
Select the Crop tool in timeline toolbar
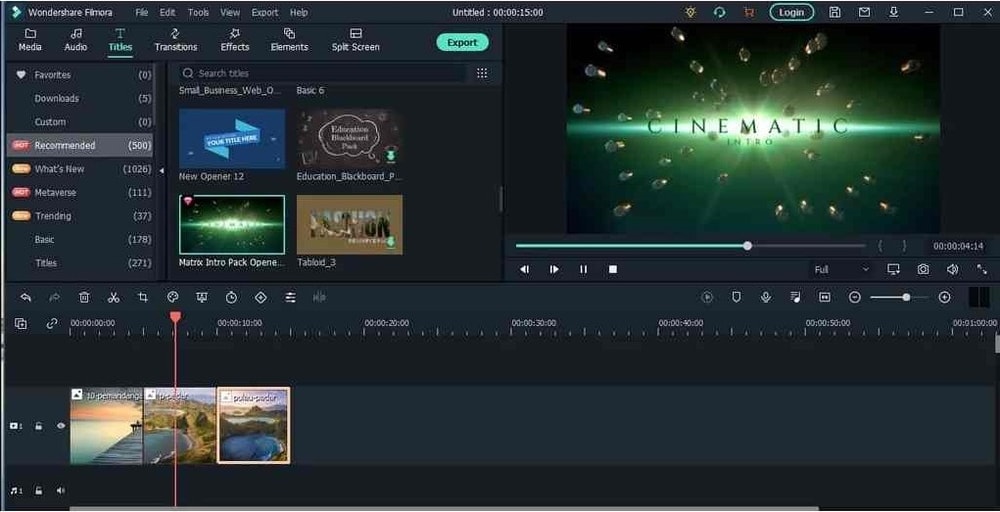pos(143,297)
